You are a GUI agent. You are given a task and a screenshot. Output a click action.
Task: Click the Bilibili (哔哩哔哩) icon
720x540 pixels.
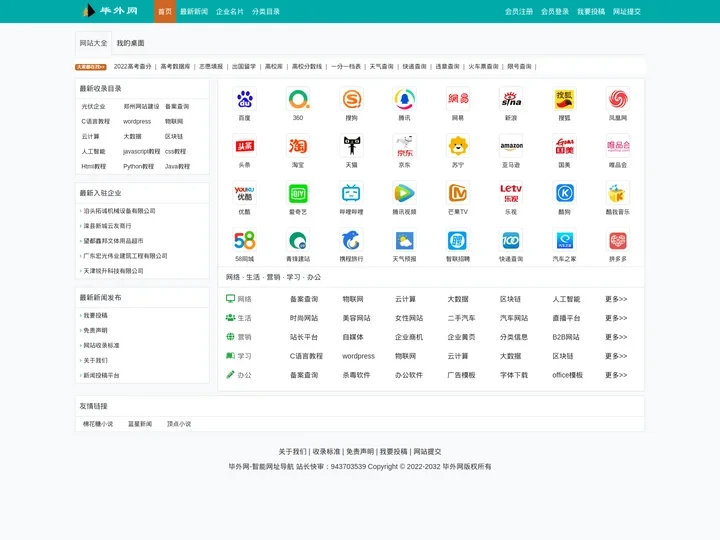click(351, 193)
